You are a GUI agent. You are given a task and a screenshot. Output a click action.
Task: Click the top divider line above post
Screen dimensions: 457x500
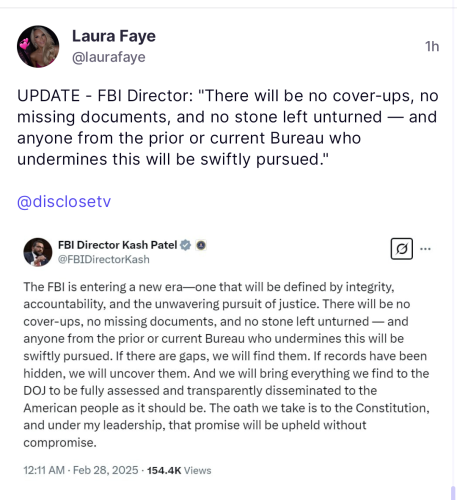226,7
